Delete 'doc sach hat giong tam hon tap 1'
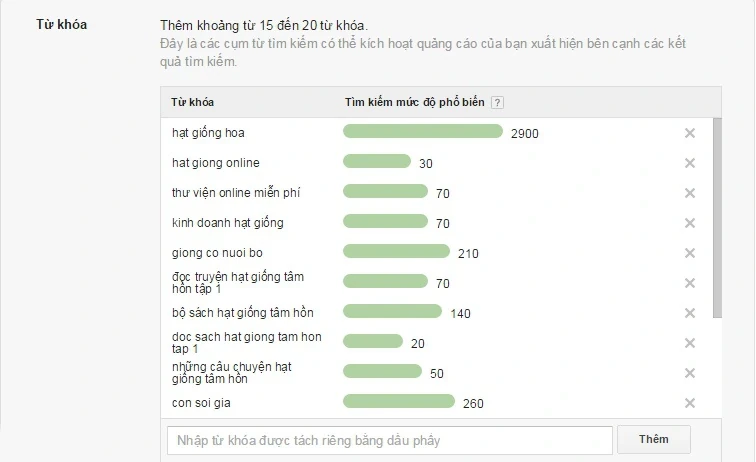This screenshot has width=756, height=462. pyautogui.click(x=689, y=343)
